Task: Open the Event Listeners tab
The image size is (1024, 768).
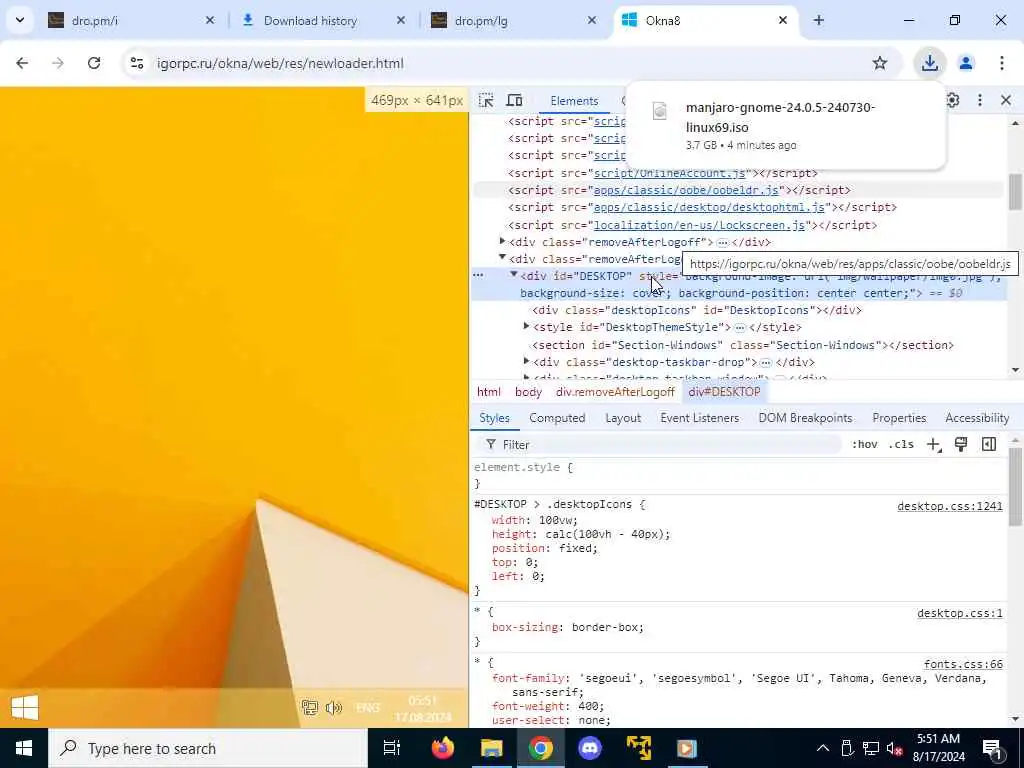Action: point(699,418)
